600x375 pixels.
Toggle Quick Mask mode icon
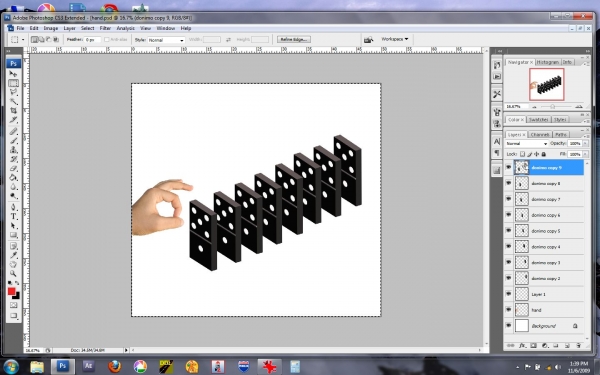pyautogui.click(x=13, y=305)
